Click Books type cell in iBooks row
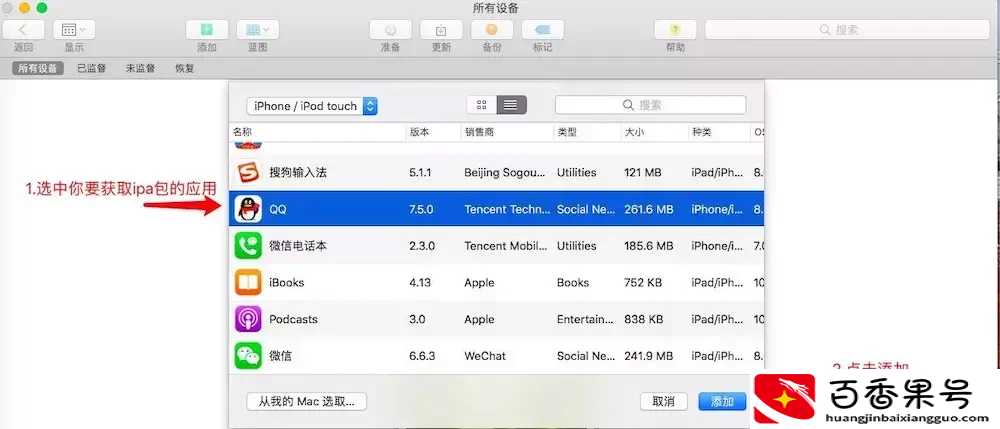Screen dimensions: 1000x429 (573, 282)
